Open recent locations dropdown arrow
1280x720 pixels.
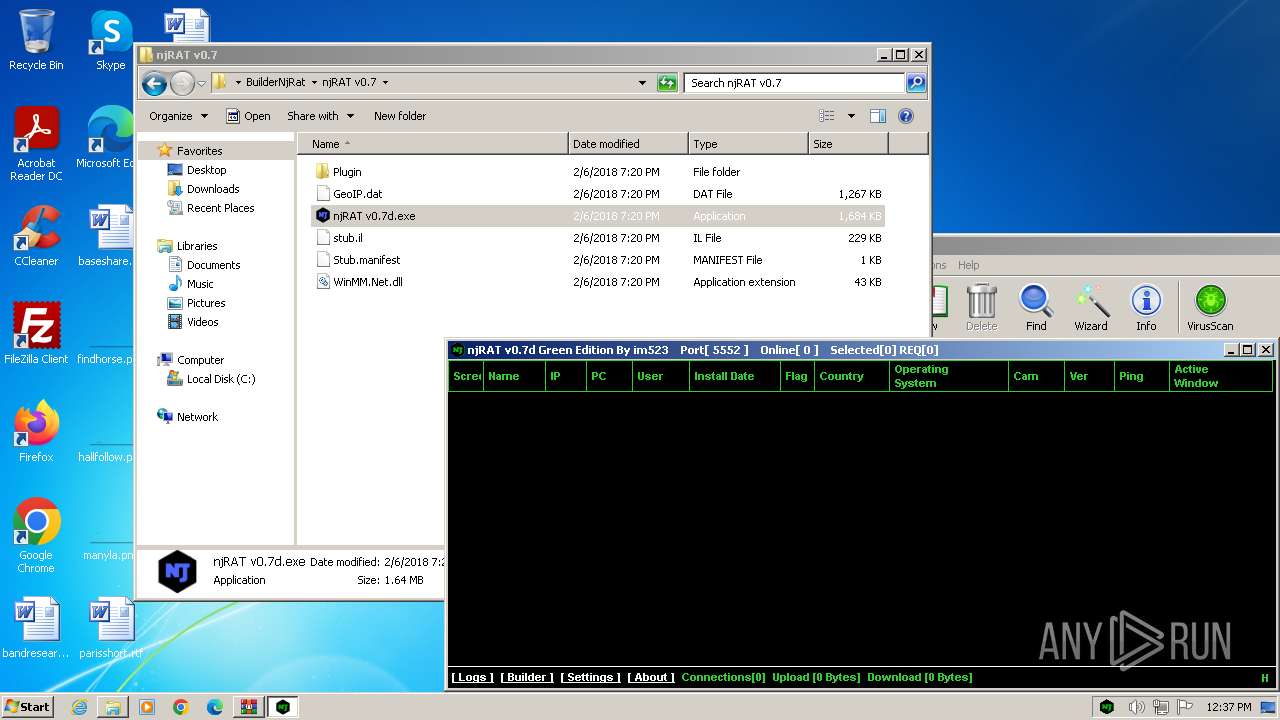click(201, 83)
